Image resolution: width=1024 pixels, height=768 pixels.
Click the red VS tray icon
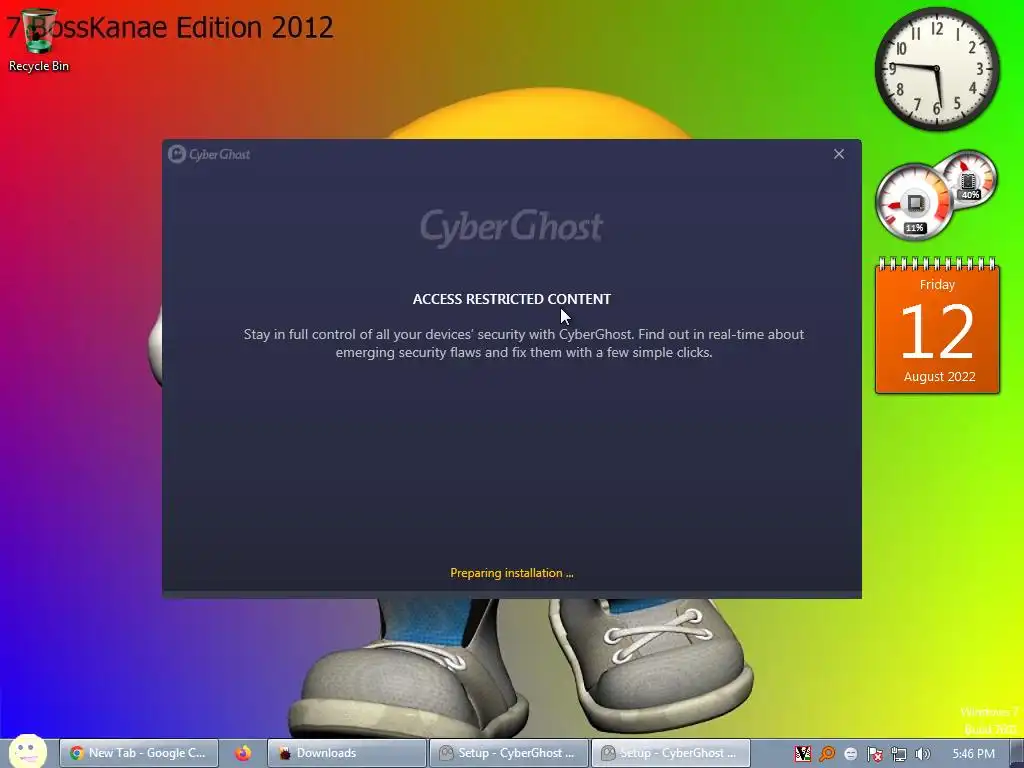pyautogui.click(x=803, y=754)
